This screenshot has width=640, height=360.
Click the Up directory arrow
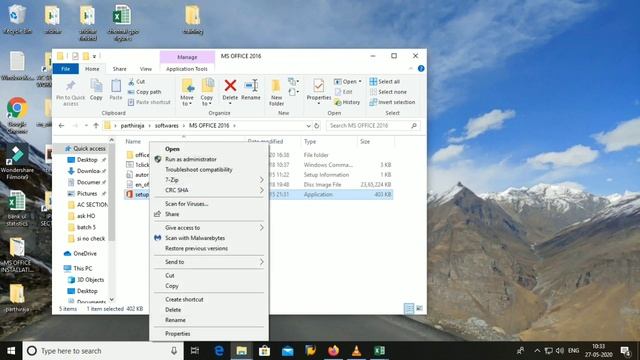96,126
